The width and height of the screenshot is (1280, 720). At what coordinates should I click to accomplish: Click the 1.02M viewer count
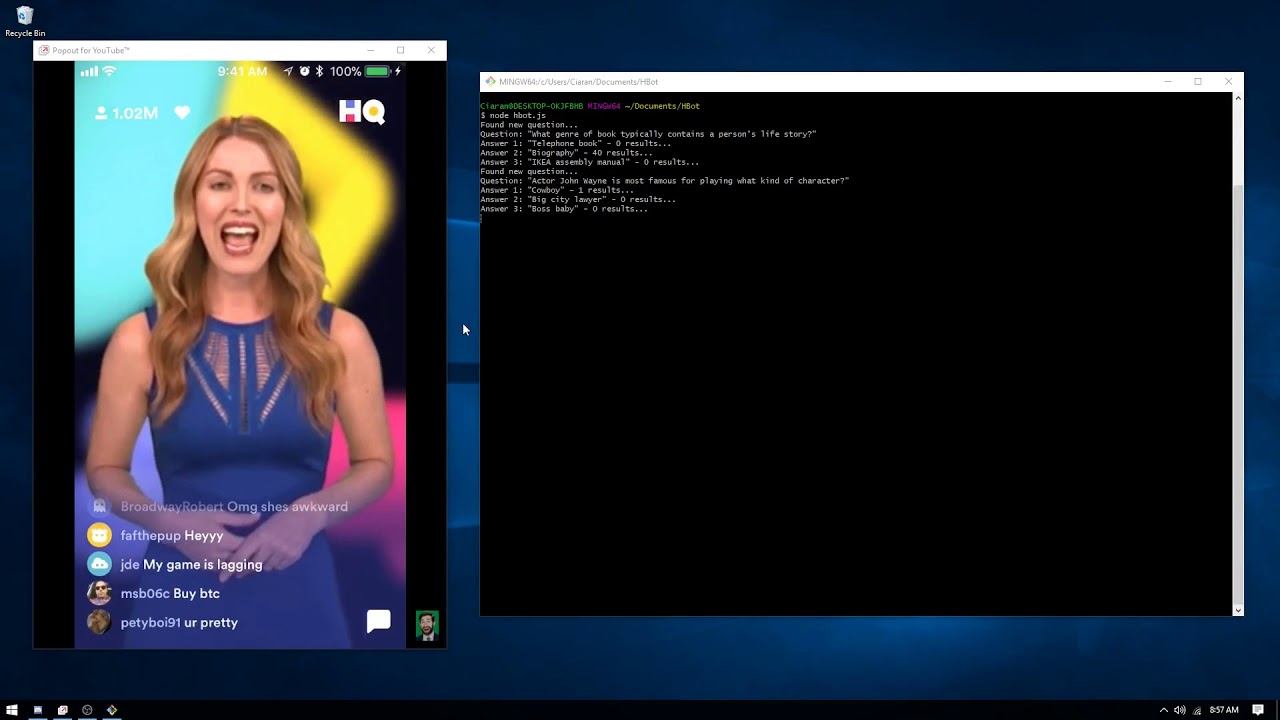pos(126,113)
